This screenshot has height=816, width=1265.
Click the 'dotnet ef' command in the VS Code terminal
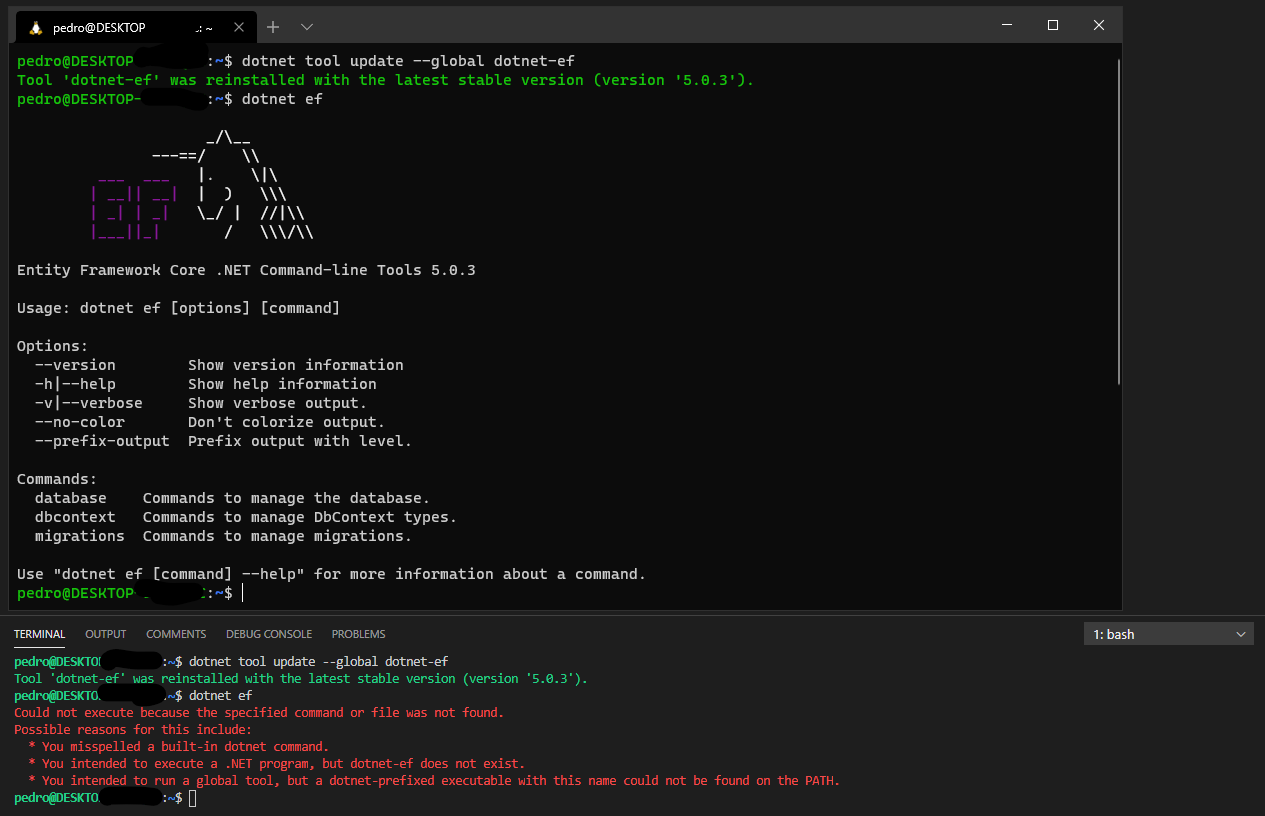coord(221,696)
